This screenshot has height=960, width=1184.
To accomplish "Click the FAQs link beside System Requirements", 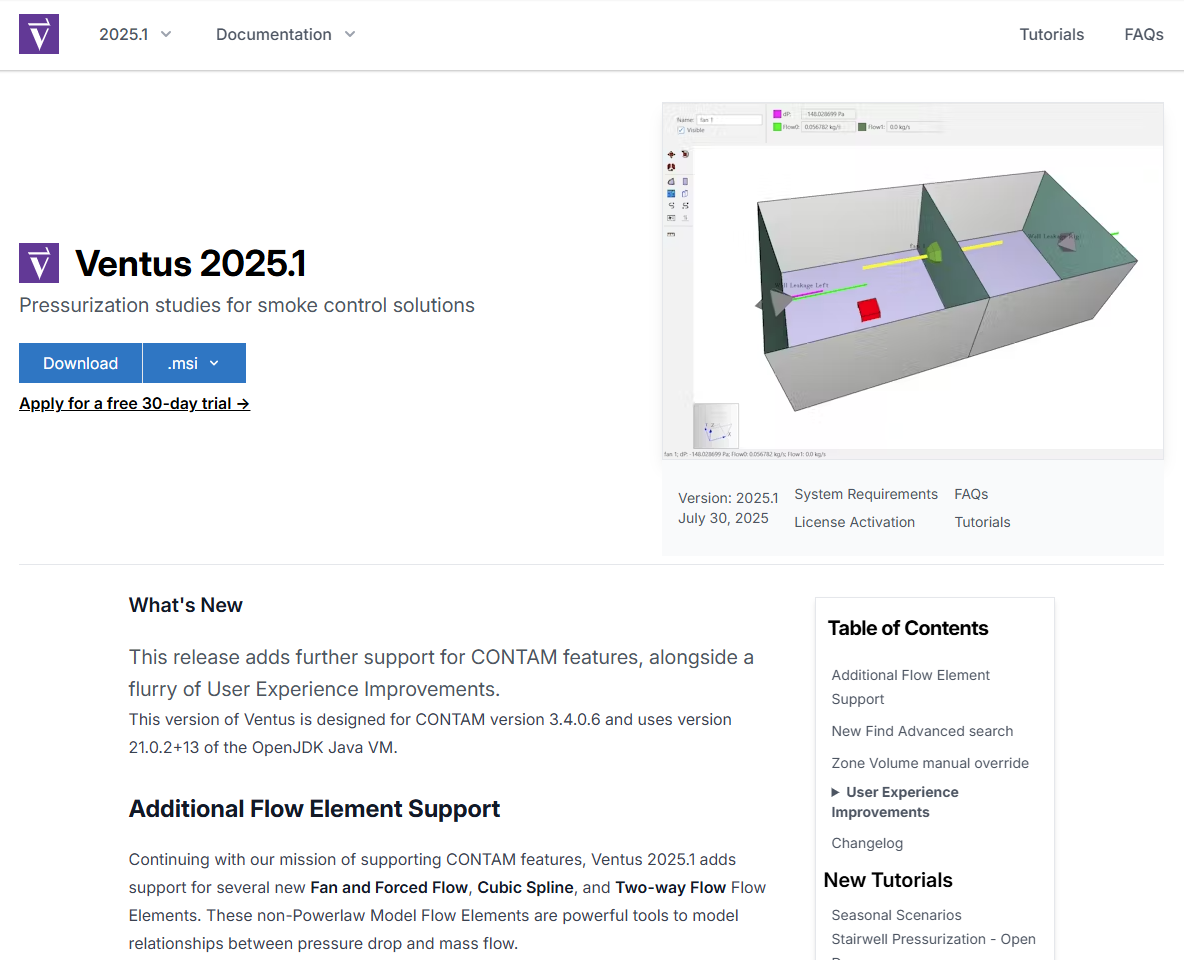I will pyautogui.click(x=971, y=494).
